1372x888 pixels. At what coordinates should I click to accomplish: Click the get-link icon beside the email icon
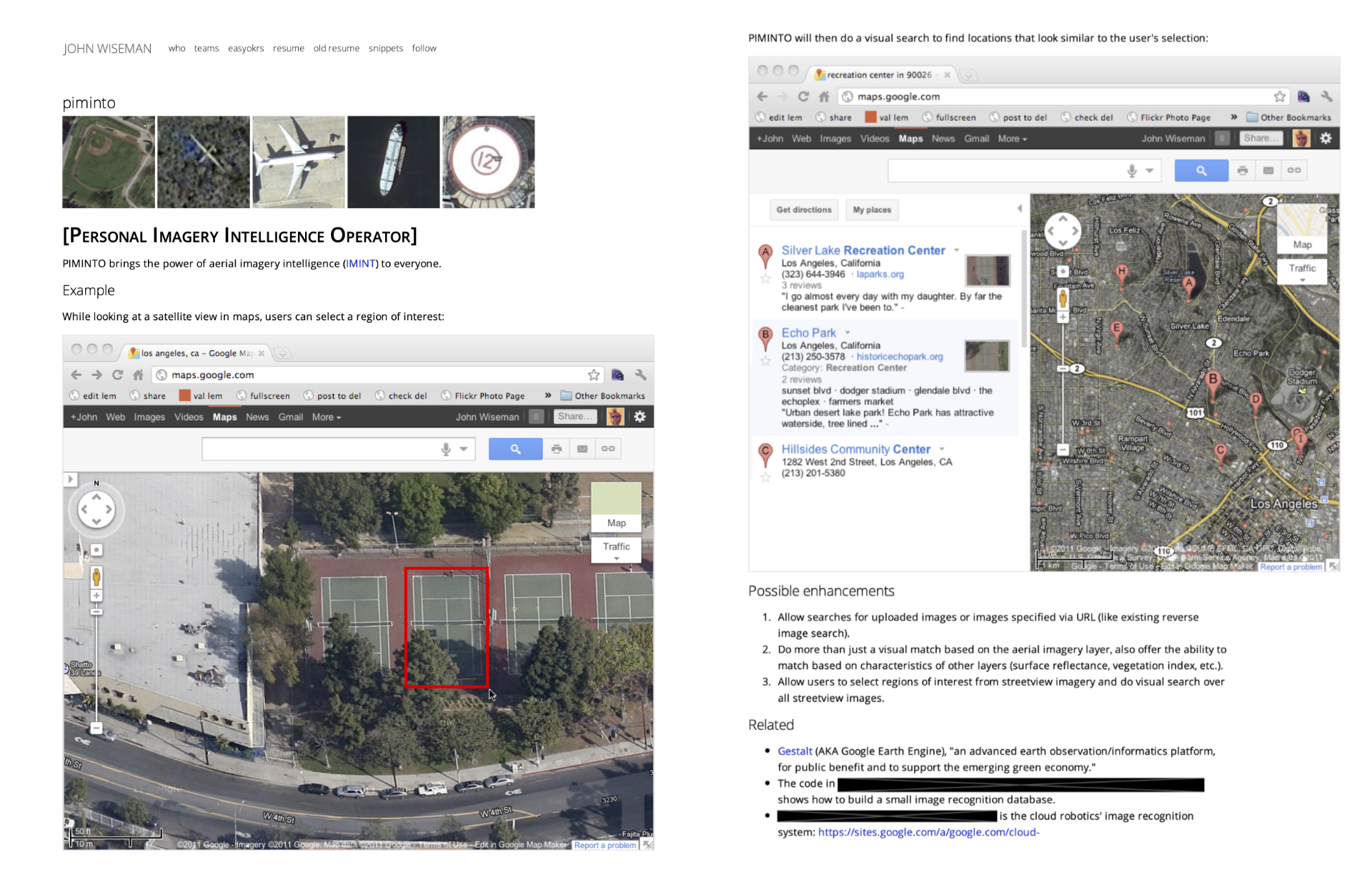point(1293,170)
